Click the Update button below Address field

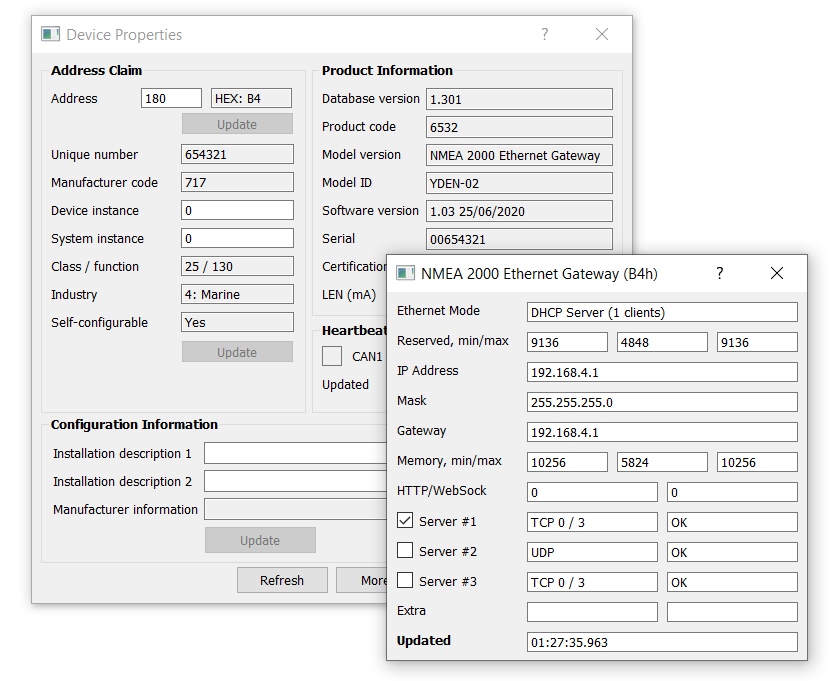tap(237, 124)
